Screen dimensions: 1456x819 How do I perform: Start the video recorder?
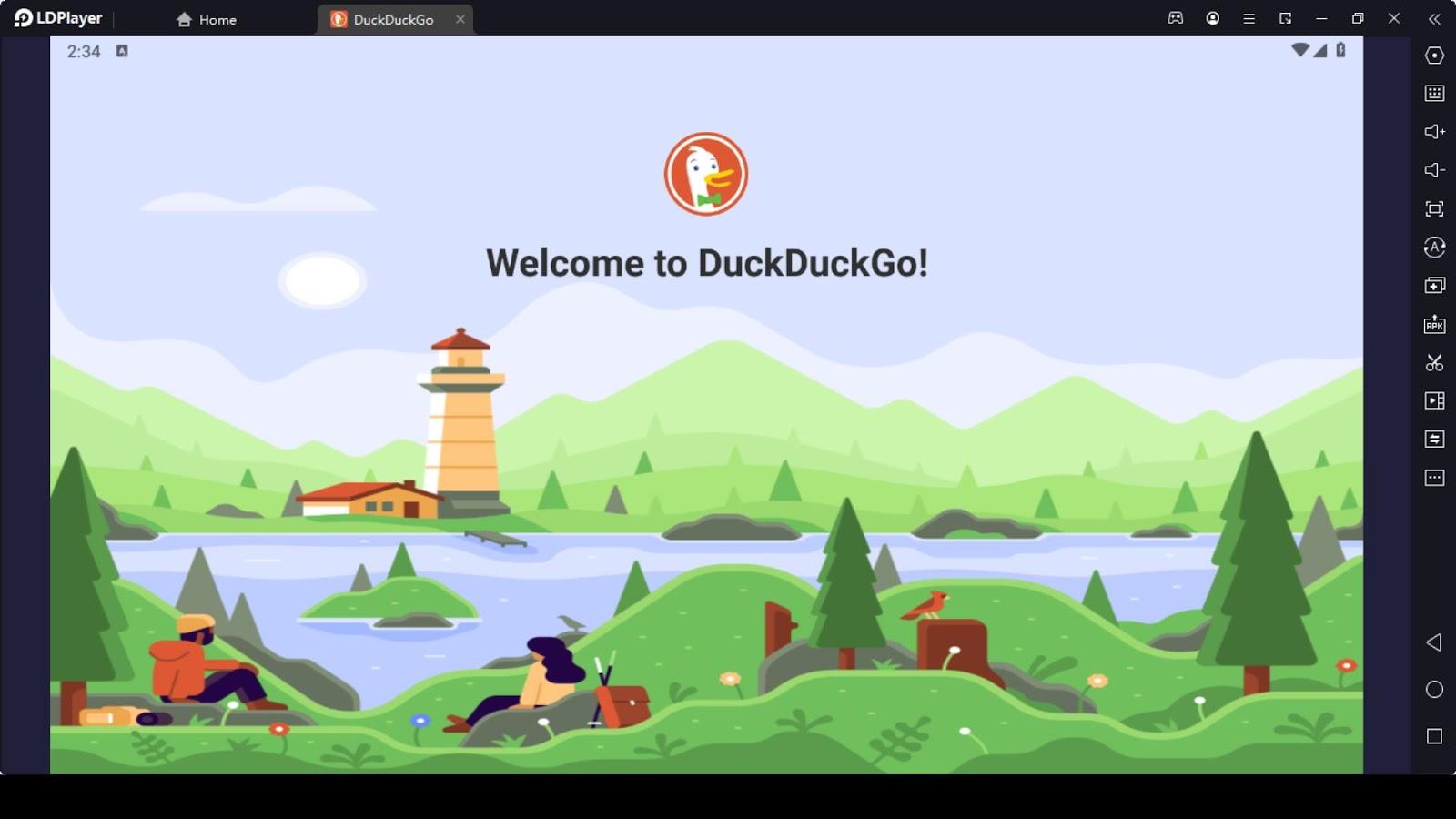click(1434, 400)
